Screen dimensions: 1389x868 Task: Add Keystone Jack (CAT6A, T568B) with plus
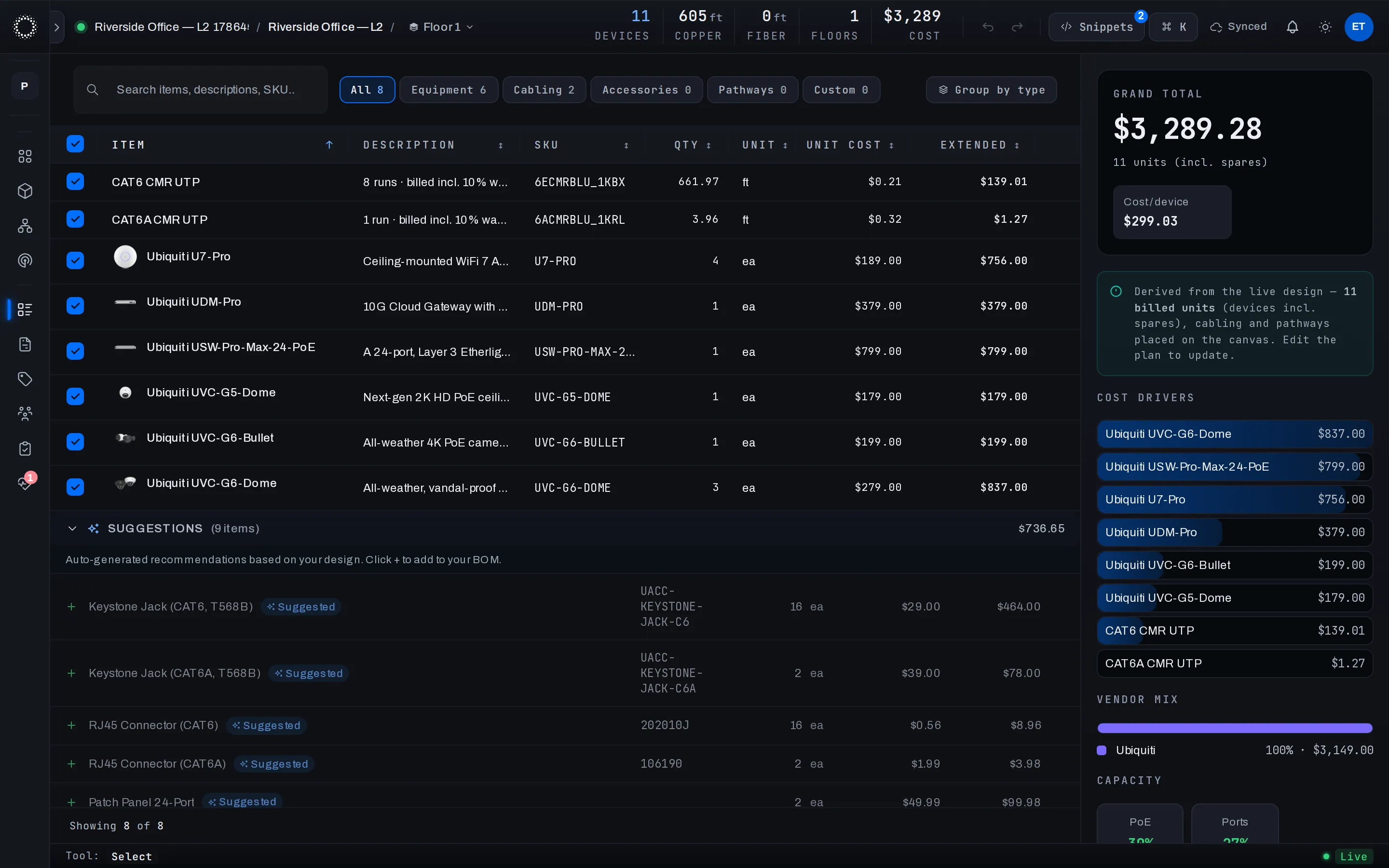coord(71,673)
